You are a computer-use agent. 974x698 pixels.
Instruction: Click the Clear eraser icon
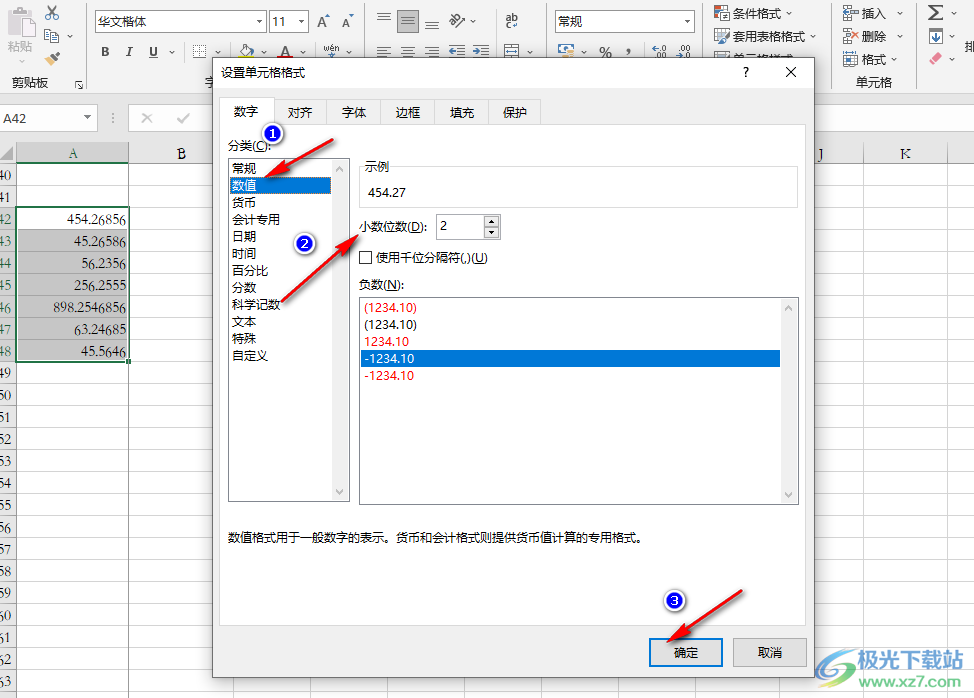point(935,59)
